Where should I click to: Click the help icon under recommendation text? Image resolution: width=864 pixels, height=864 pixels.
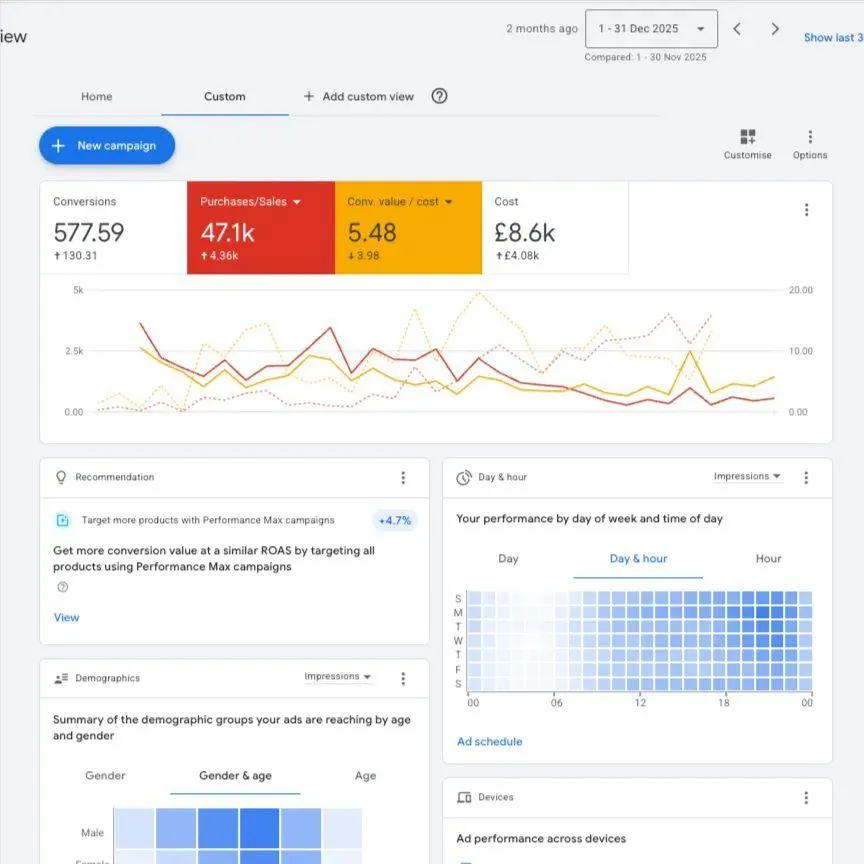63,587
